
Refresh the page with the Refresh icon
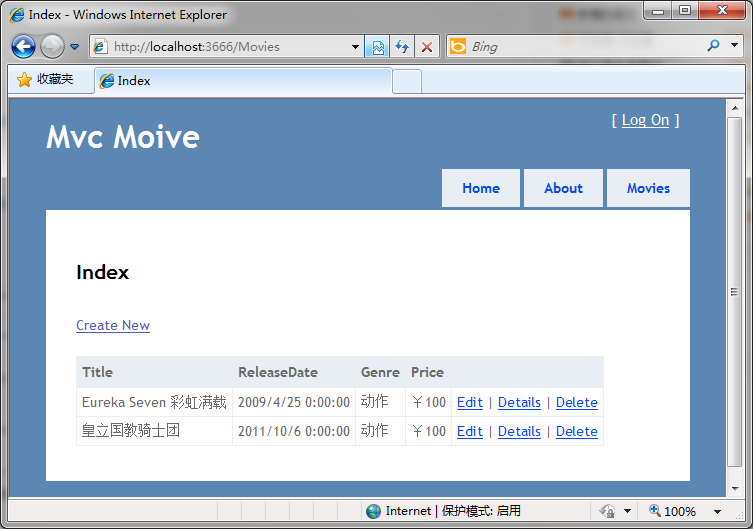click(402, 47)
